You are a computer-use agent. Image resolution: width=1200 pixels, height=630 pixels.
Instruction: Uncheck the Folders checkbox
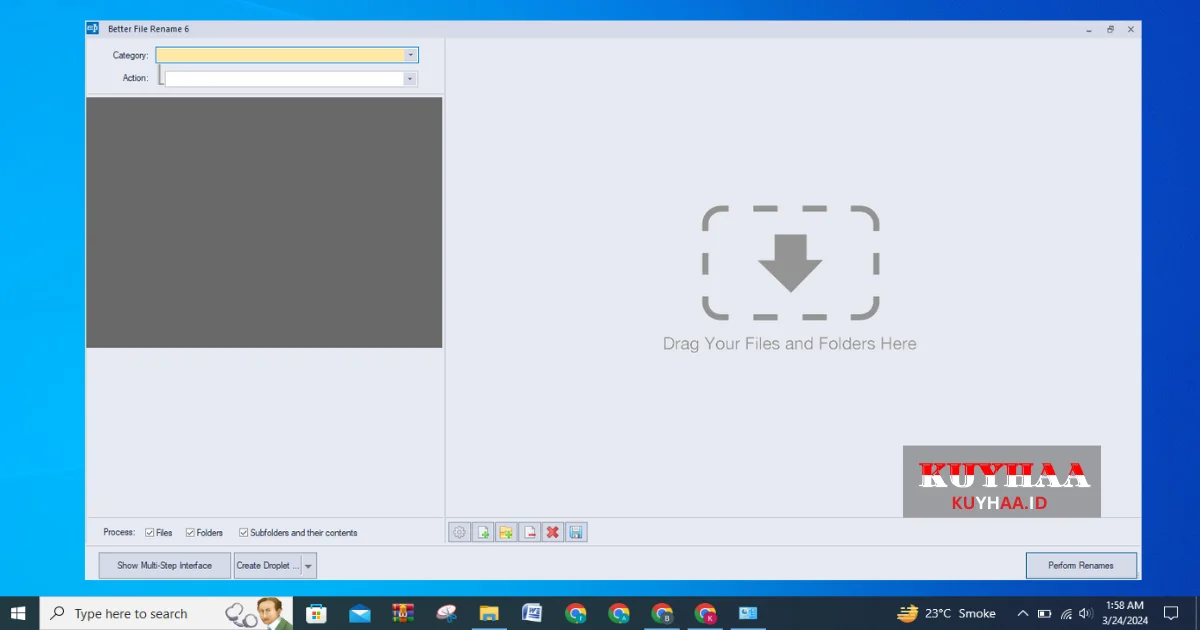point(190,533)
